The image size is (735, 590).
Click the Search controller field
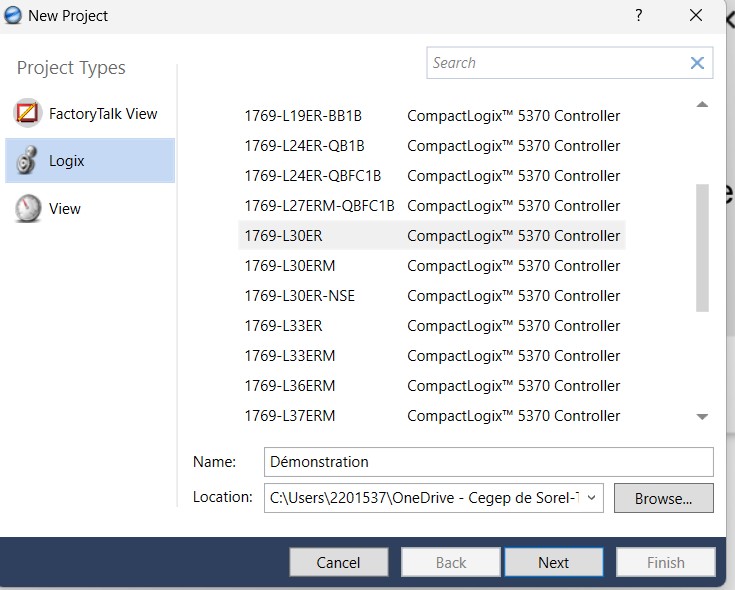556,63
